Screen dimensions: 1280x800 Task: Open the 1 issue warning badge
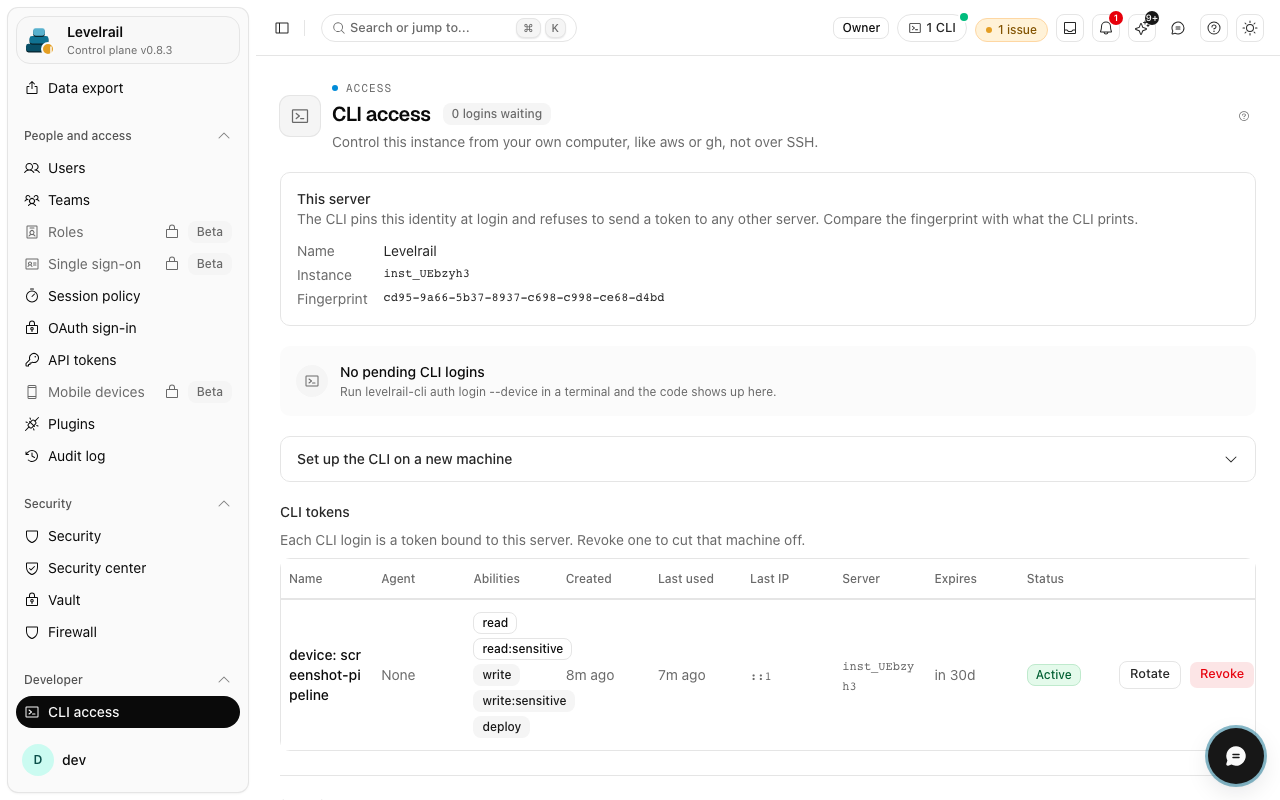[x=1011, y=30]
